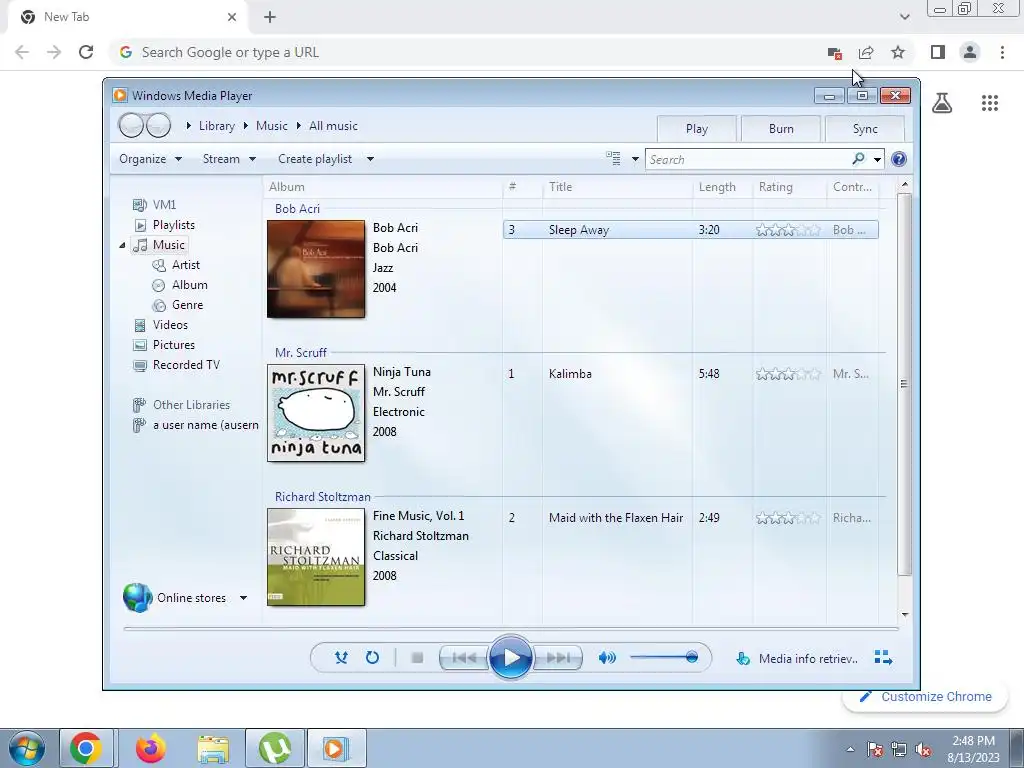The image size is (1024, 768).
Task: Click the Media info retrieval status icon
Action: 743,658
